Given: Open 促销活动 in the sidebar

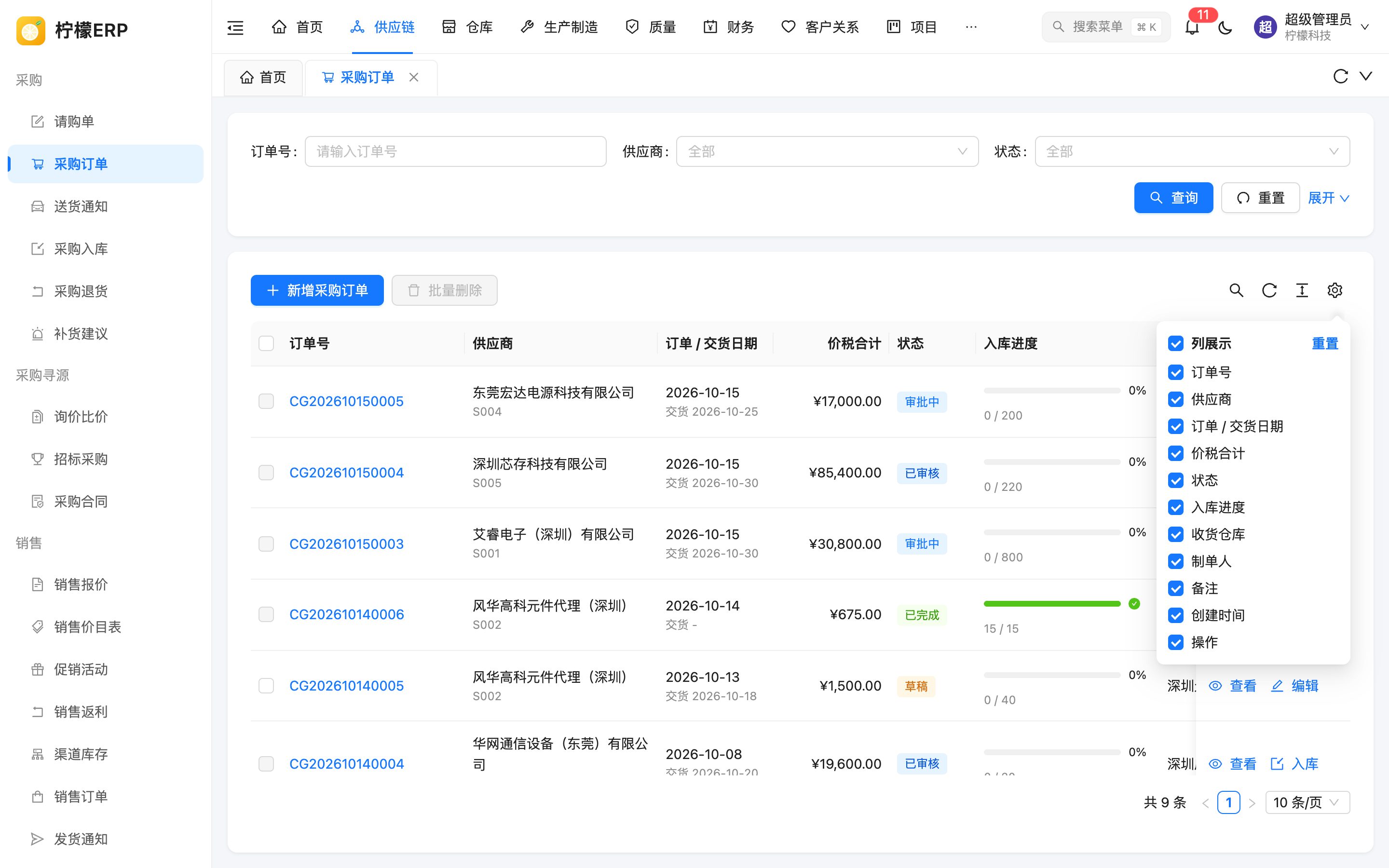Looking at the screenshot, I should (106, 669).
